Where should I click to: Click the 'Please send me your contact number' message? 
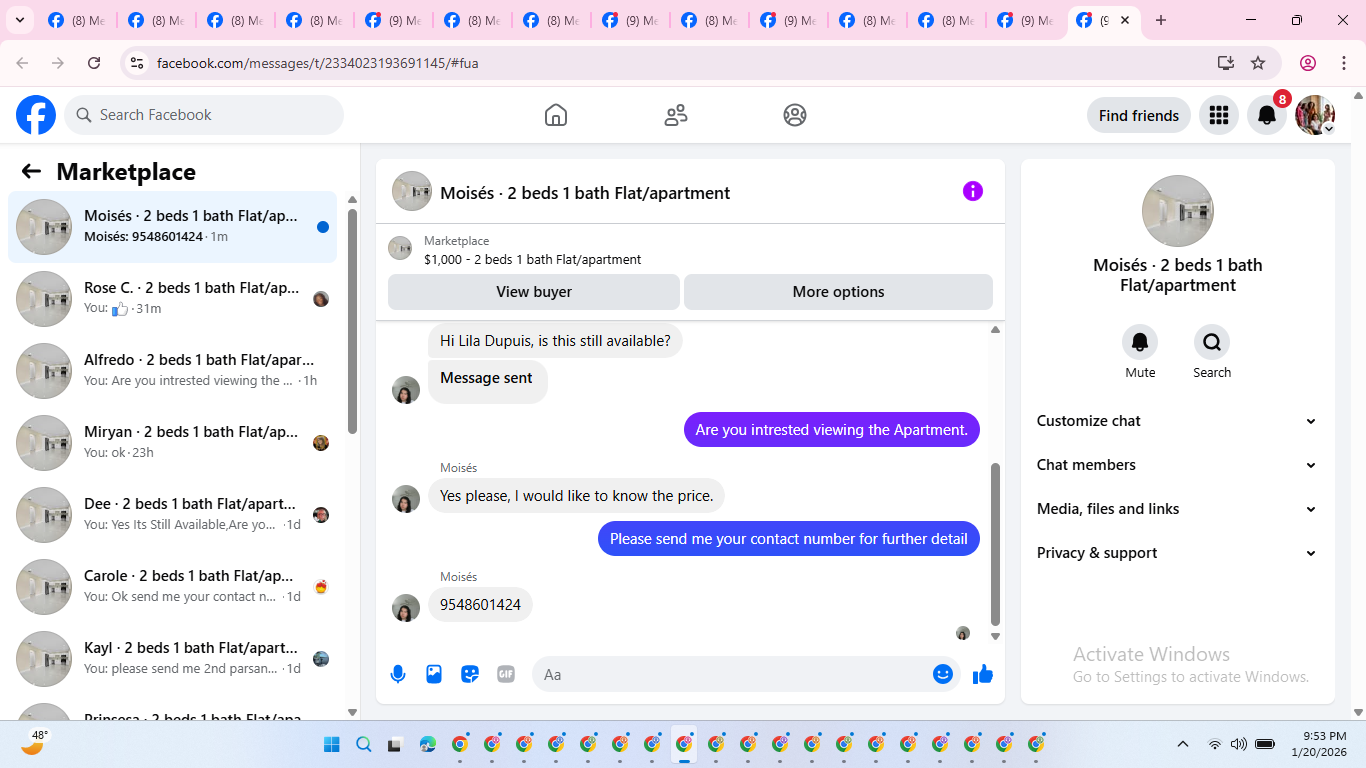point(789,539)
